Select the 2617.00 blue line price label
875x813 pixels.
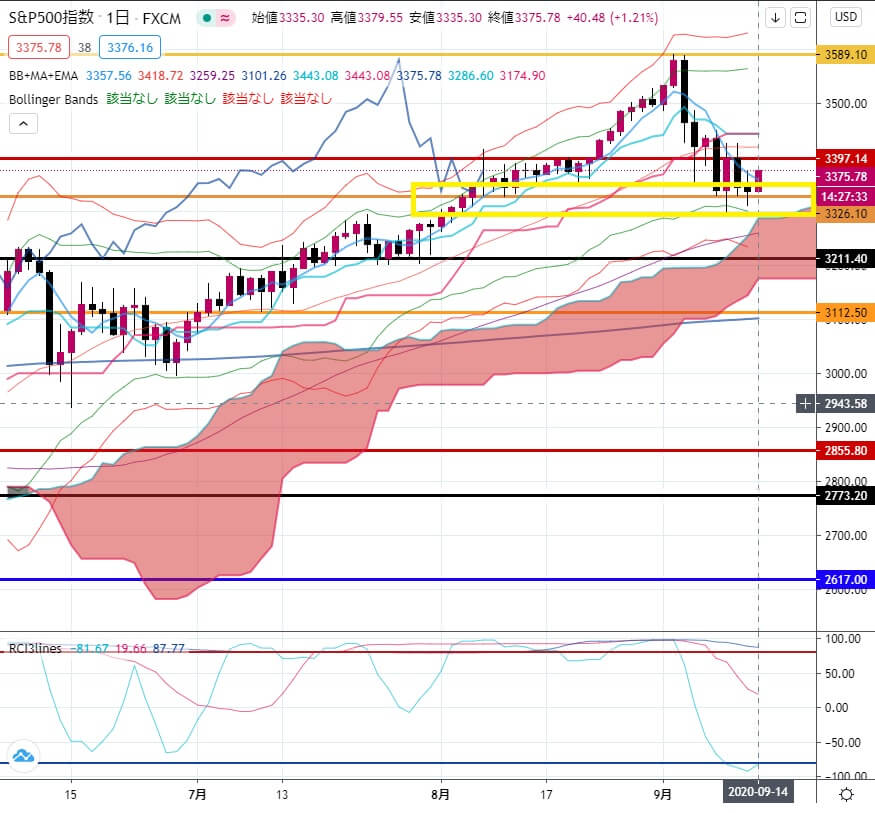[x=845, y=580]
